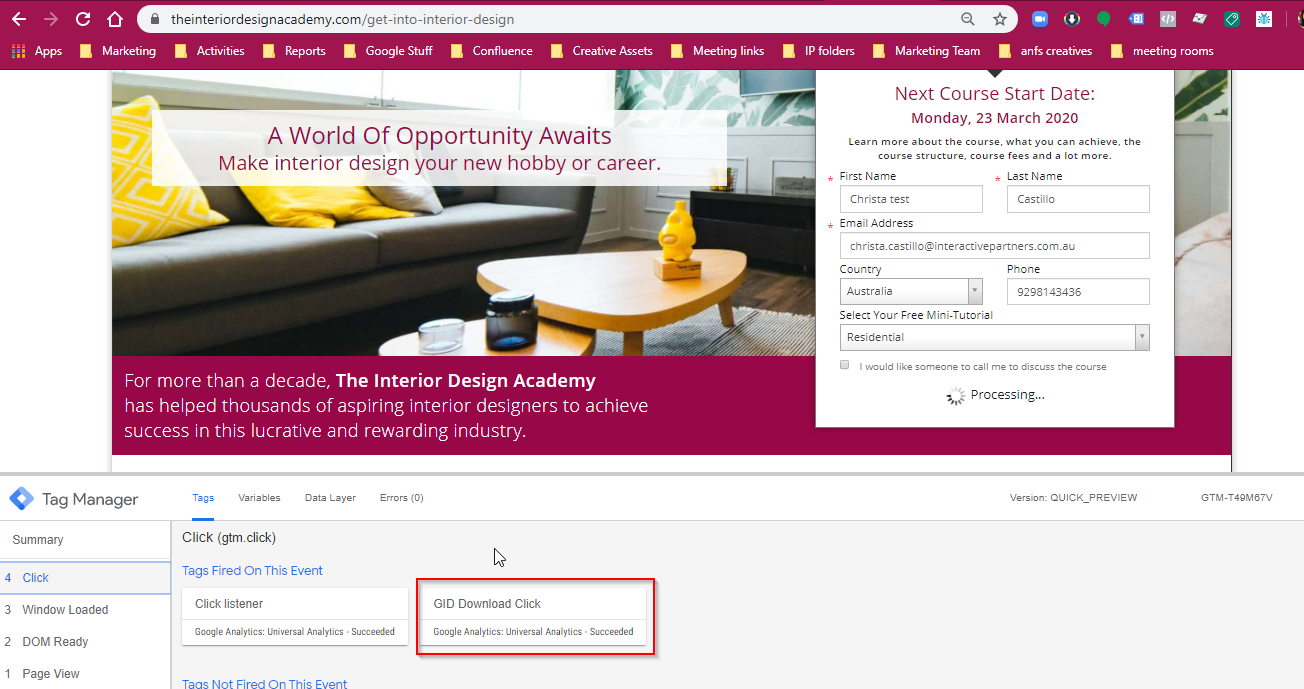Reload the page with refresh icon
The image size is (1304, 689).
83,19
